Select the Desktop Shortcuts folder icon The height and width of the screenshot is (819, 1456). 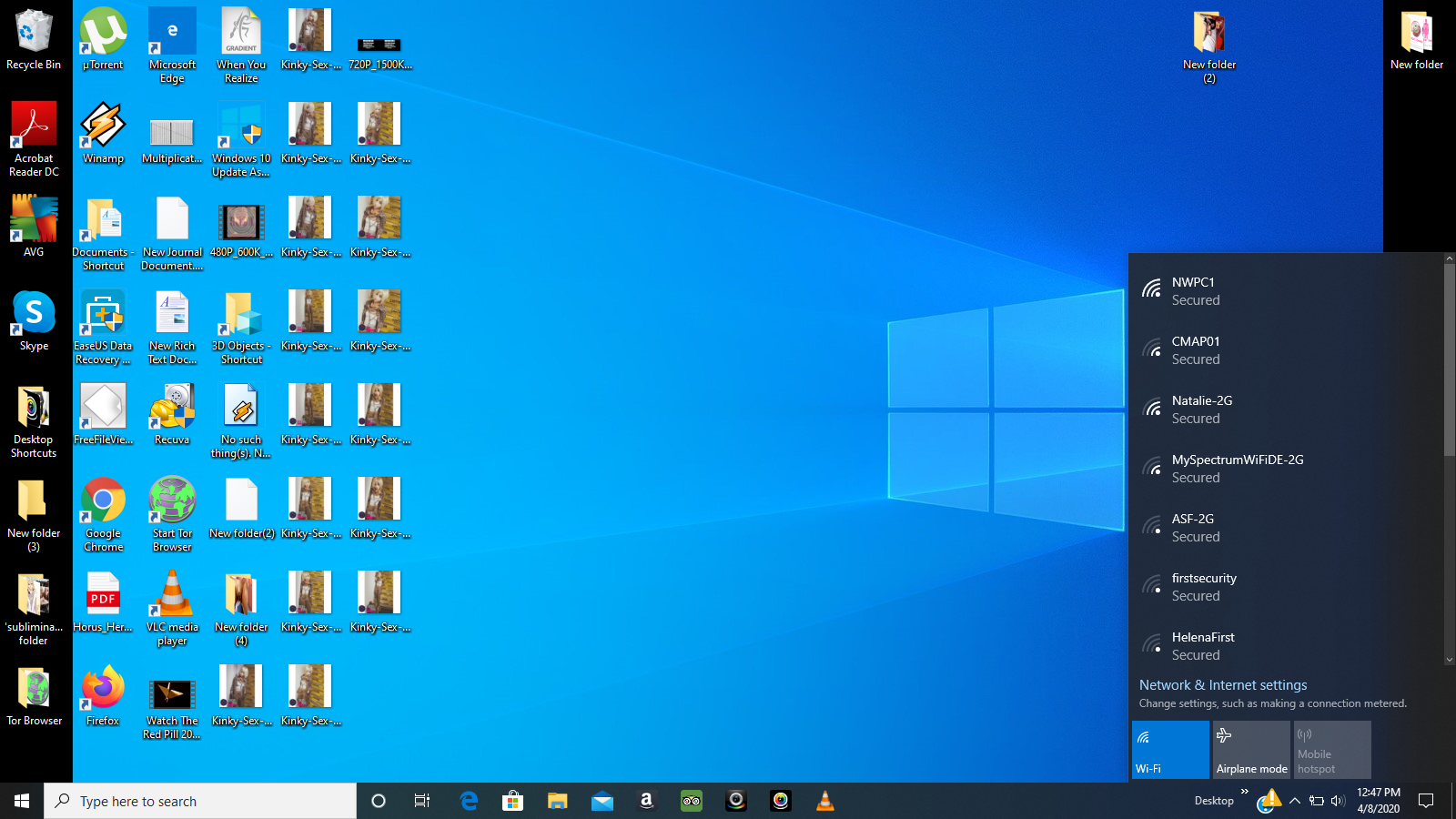[x=34, y=421]
